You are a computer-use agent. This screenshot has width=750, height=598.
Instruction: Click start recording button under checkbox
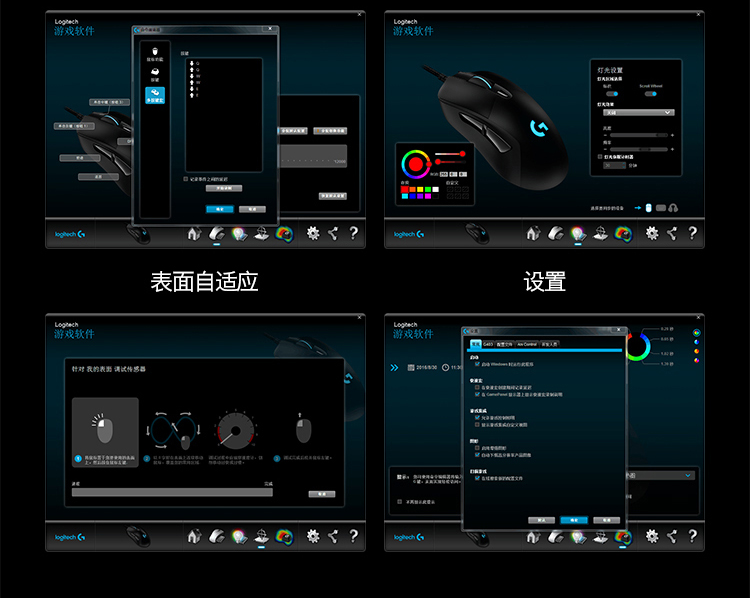pos(224,188)
